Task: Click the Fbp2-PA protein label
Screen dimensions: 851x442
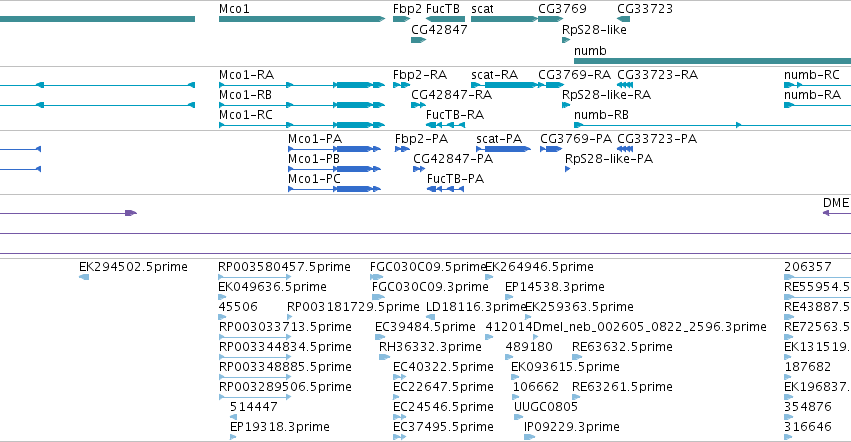Action: (421, 138)
